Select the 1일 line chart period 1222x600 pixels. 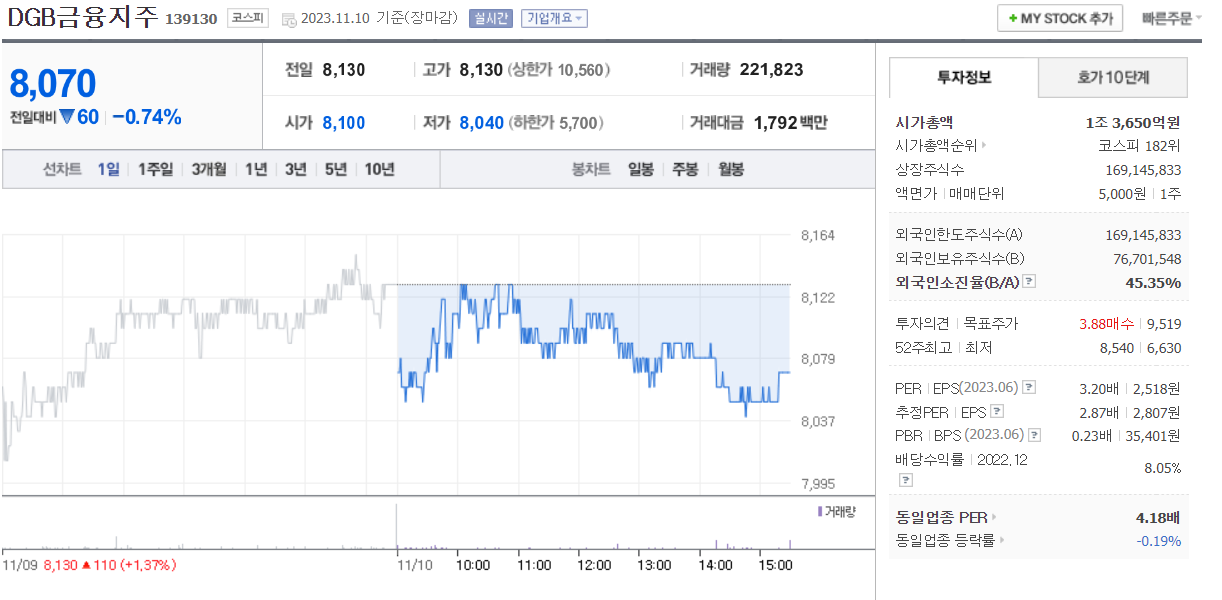[108, 169]
